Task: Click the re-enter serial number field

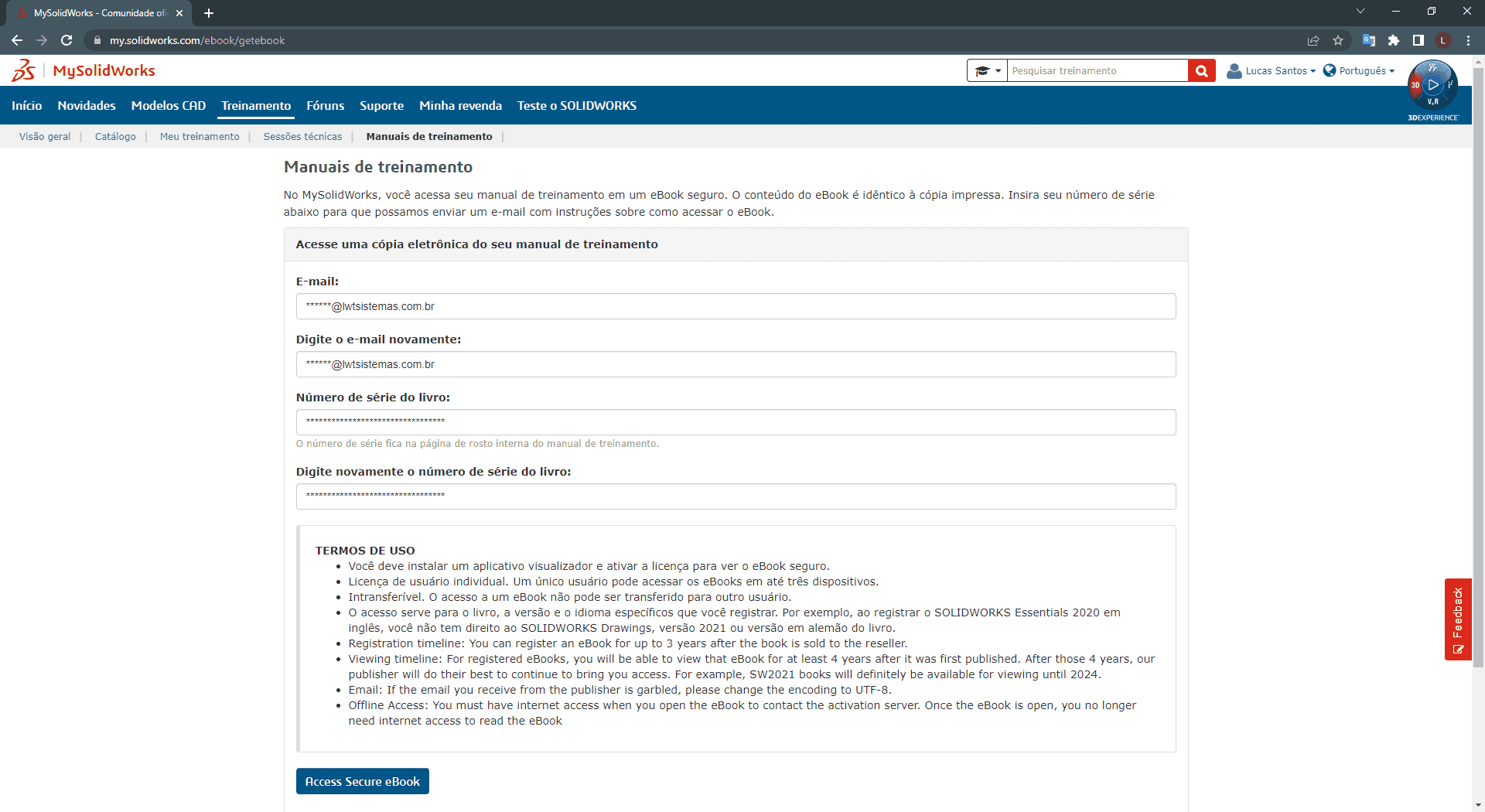Action: coord(736,496)
